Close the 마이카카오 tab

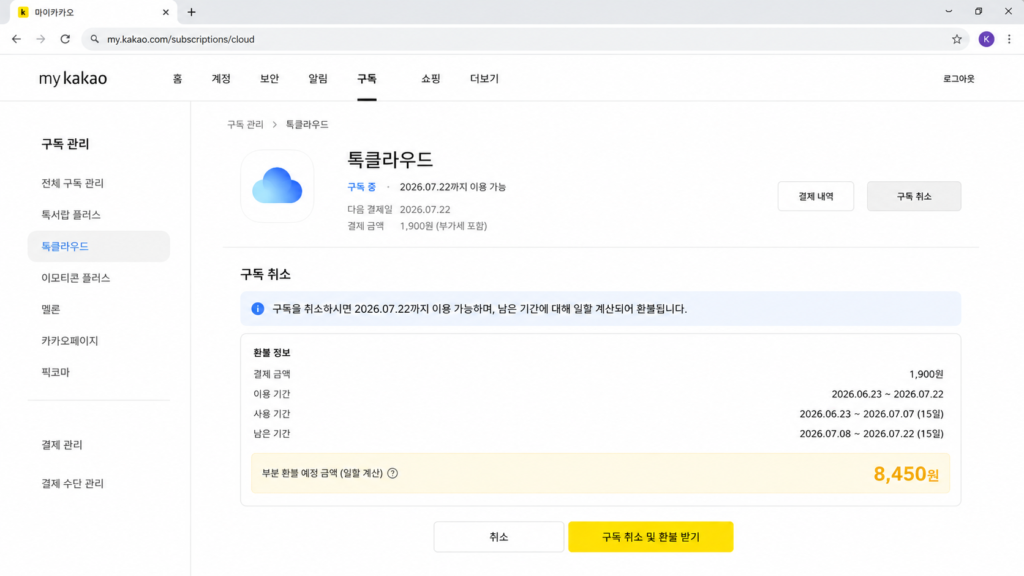tap(165, 12)
